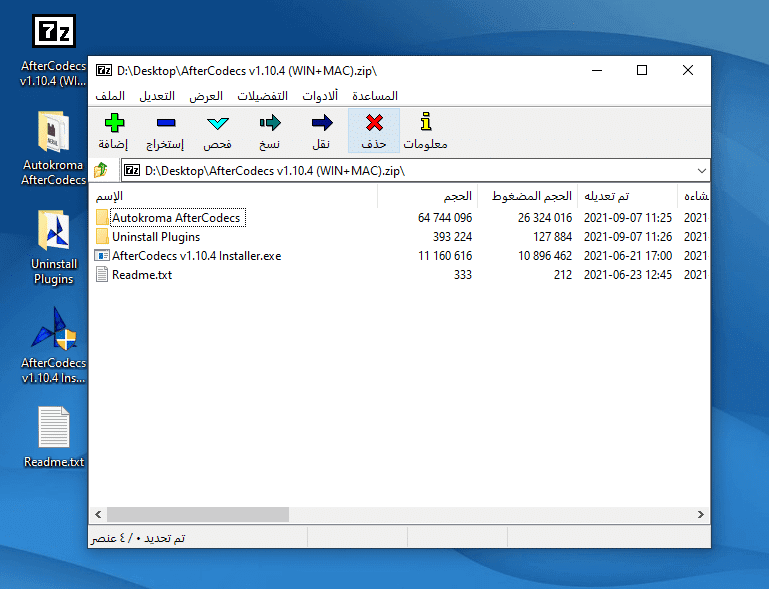Click the Delete (حذف) red X icon

pos(374,123)
